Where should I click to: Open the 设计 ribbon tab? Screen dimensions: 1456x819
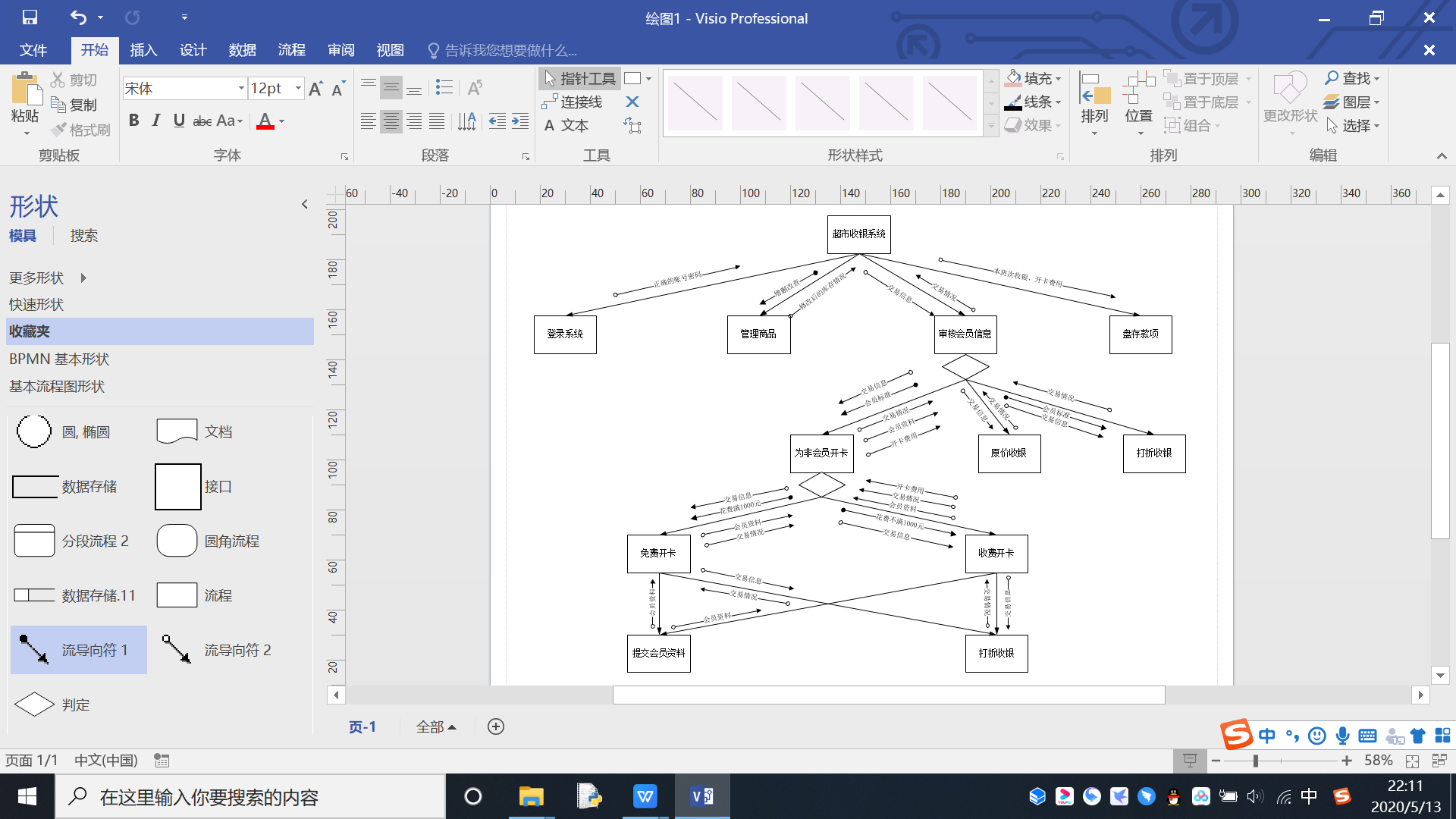coord(193,50)
